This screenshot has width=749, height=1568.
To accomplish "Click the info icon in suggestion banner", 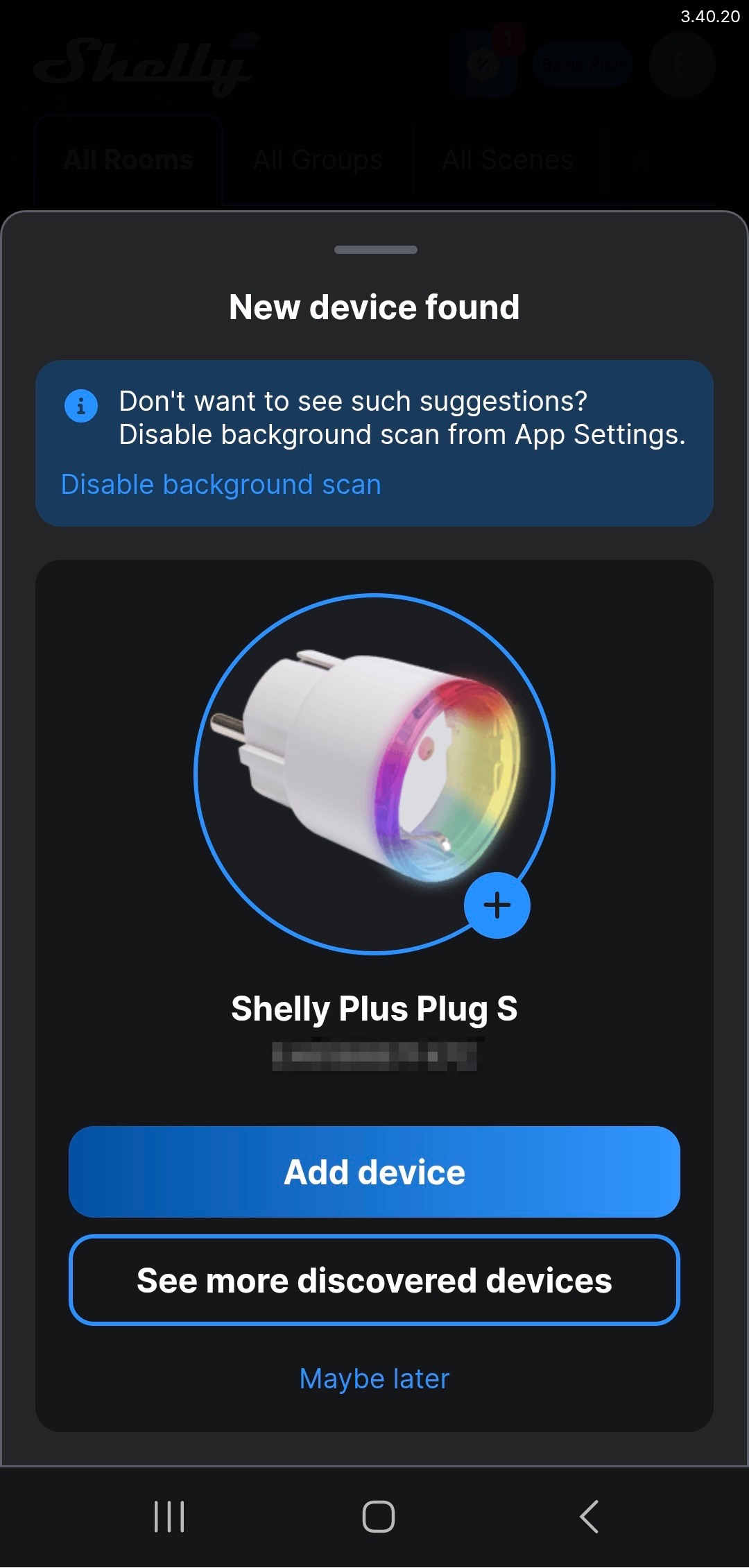I will [81, 405].
